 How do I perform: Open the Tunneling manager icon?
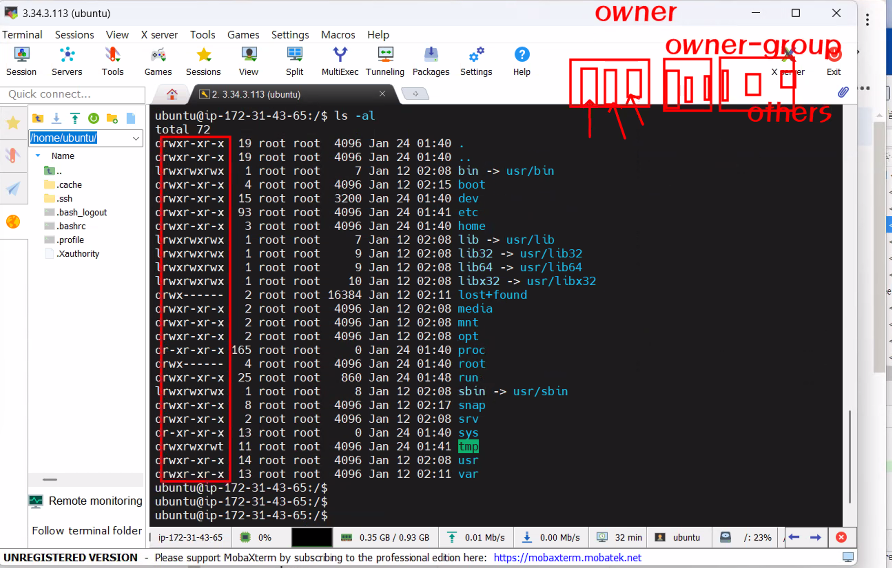pos(385,61)
